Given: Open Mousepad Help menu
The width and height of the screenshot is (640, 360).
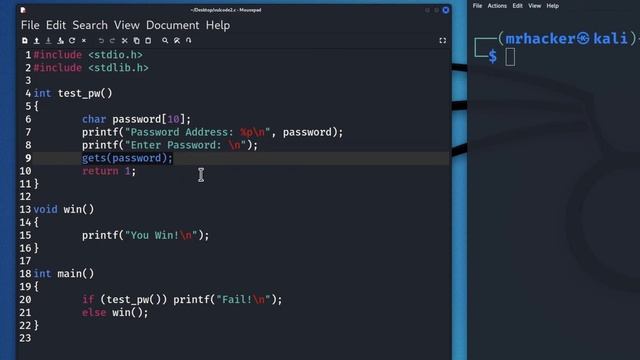Looking at the screenshot, I should point(218,25).
